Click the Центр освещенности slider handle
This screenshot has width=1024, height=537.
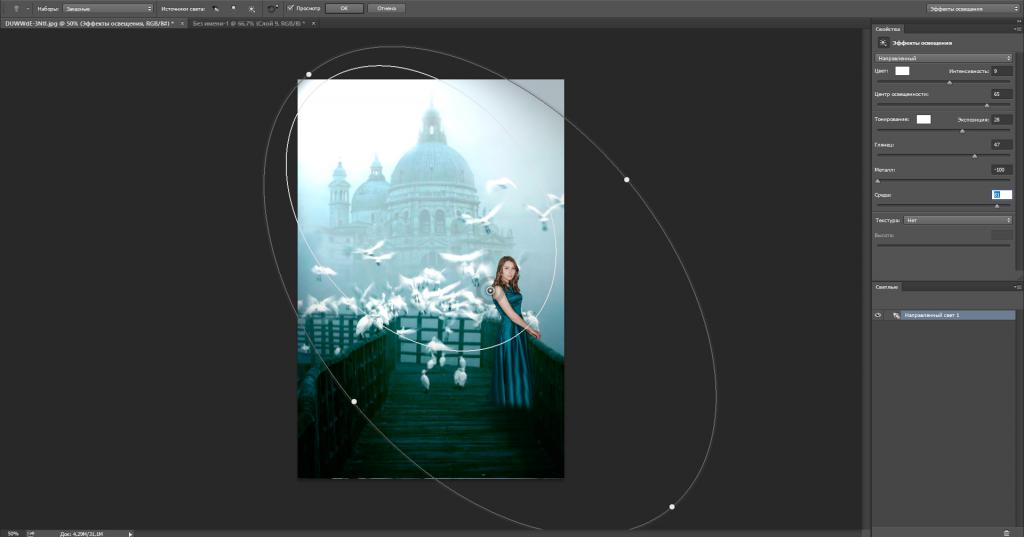point(987,105)
